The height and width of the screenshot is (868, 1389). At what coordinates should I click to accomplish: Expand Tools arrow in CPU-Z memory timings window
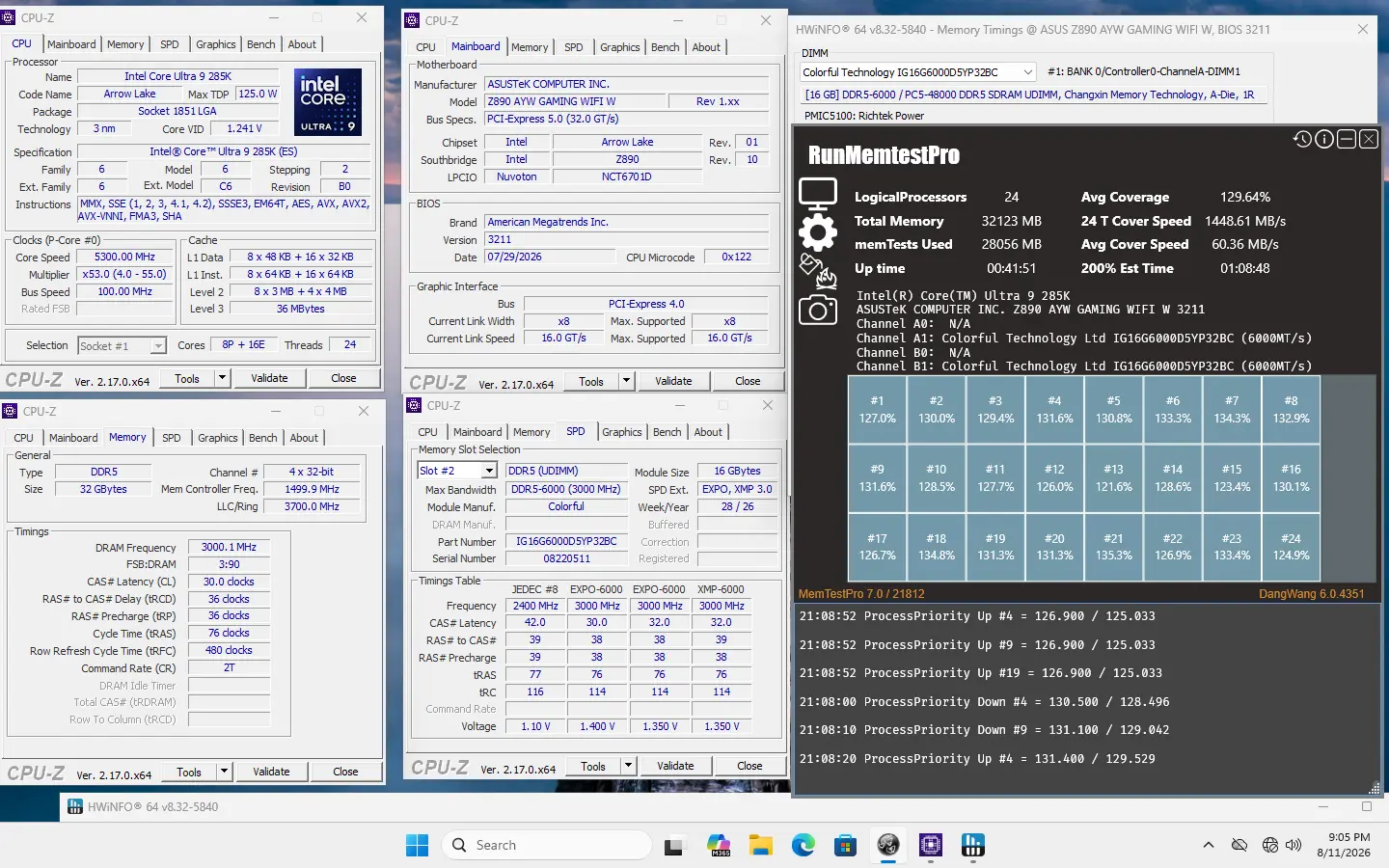[225, 772]
